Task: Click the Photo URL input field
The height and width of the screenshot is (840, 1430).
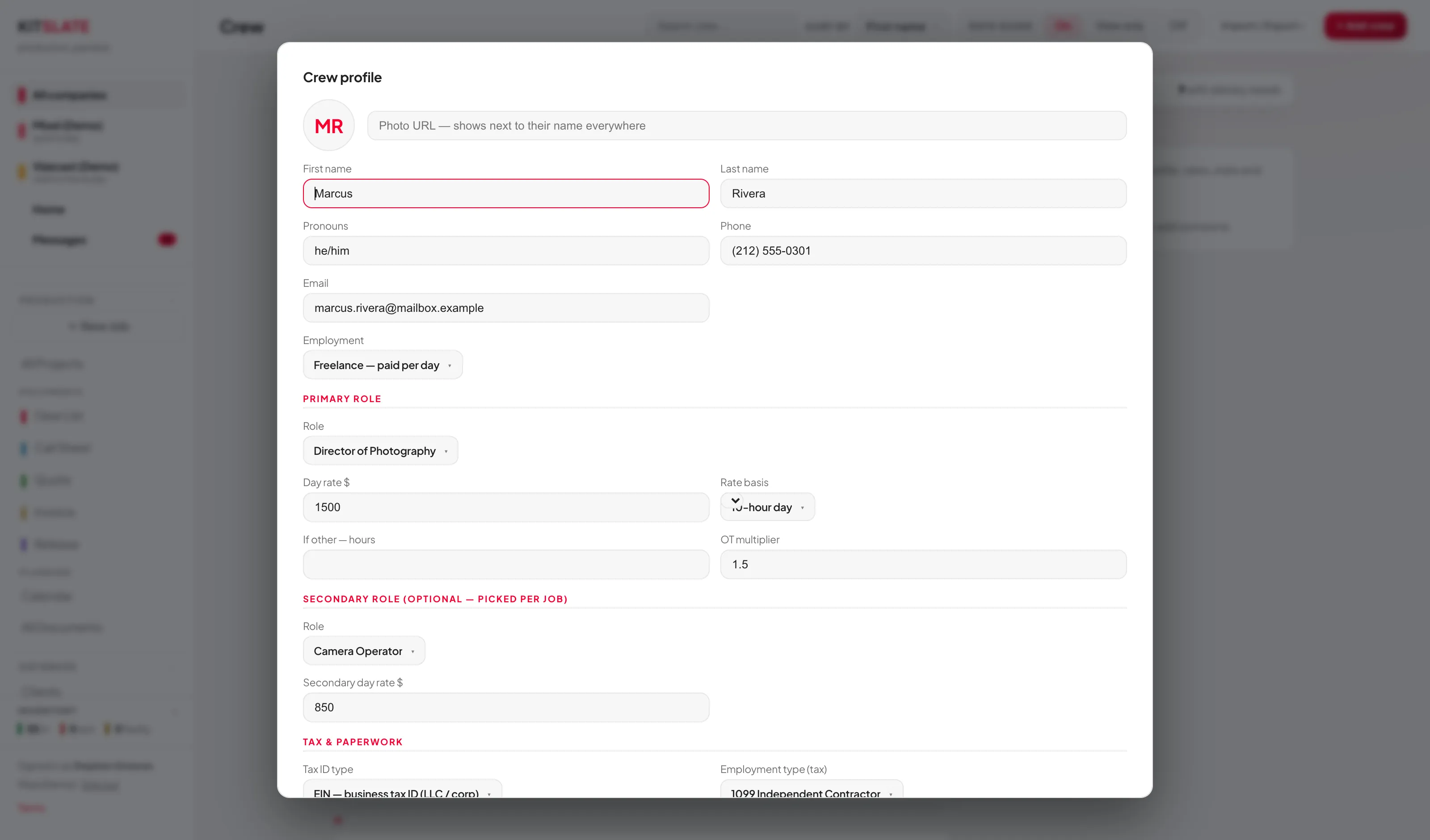Action: coord(746,126)
